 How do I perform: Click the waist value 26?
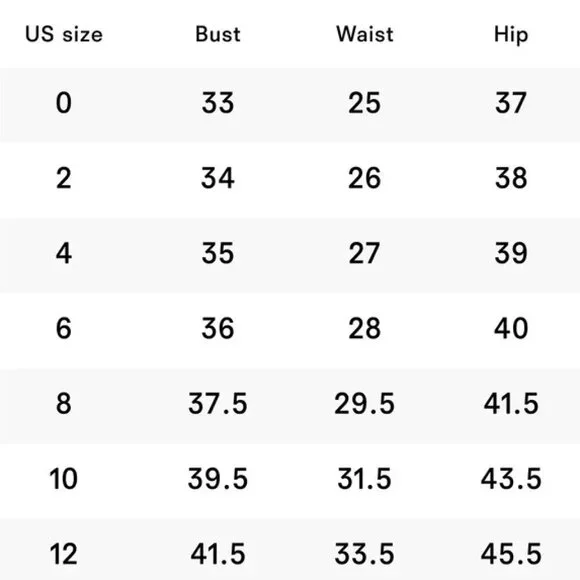[364, 178]
